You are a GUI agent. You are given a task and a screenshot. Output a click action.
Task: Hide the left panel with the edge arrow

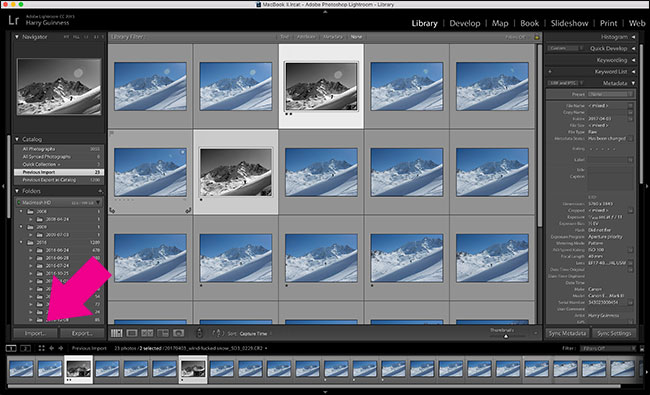coord(3,186)
